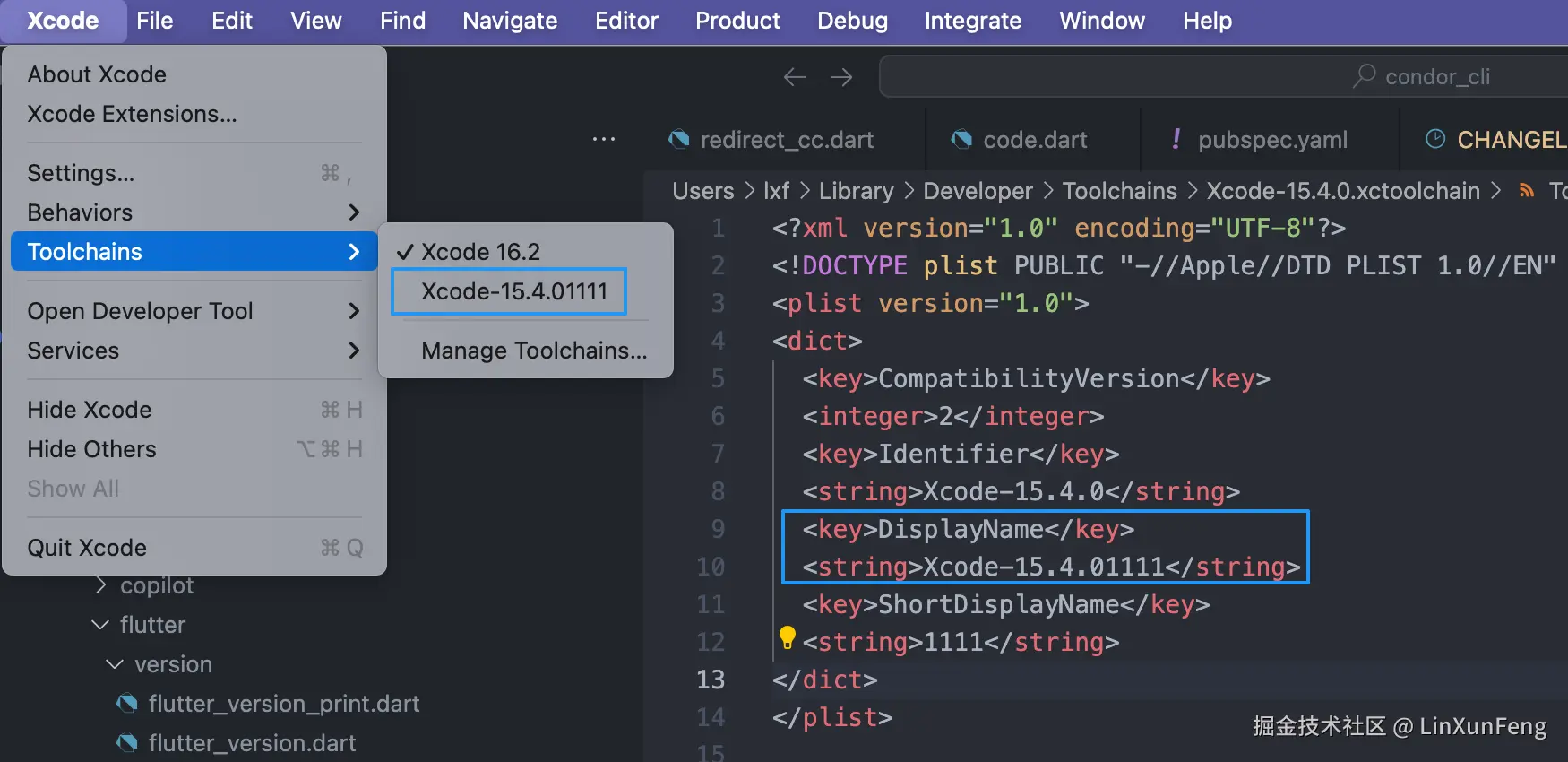Click the search magnifier icon
Image resolution: width=1568 pixels, height=762 pixels.
(1364, 76)
